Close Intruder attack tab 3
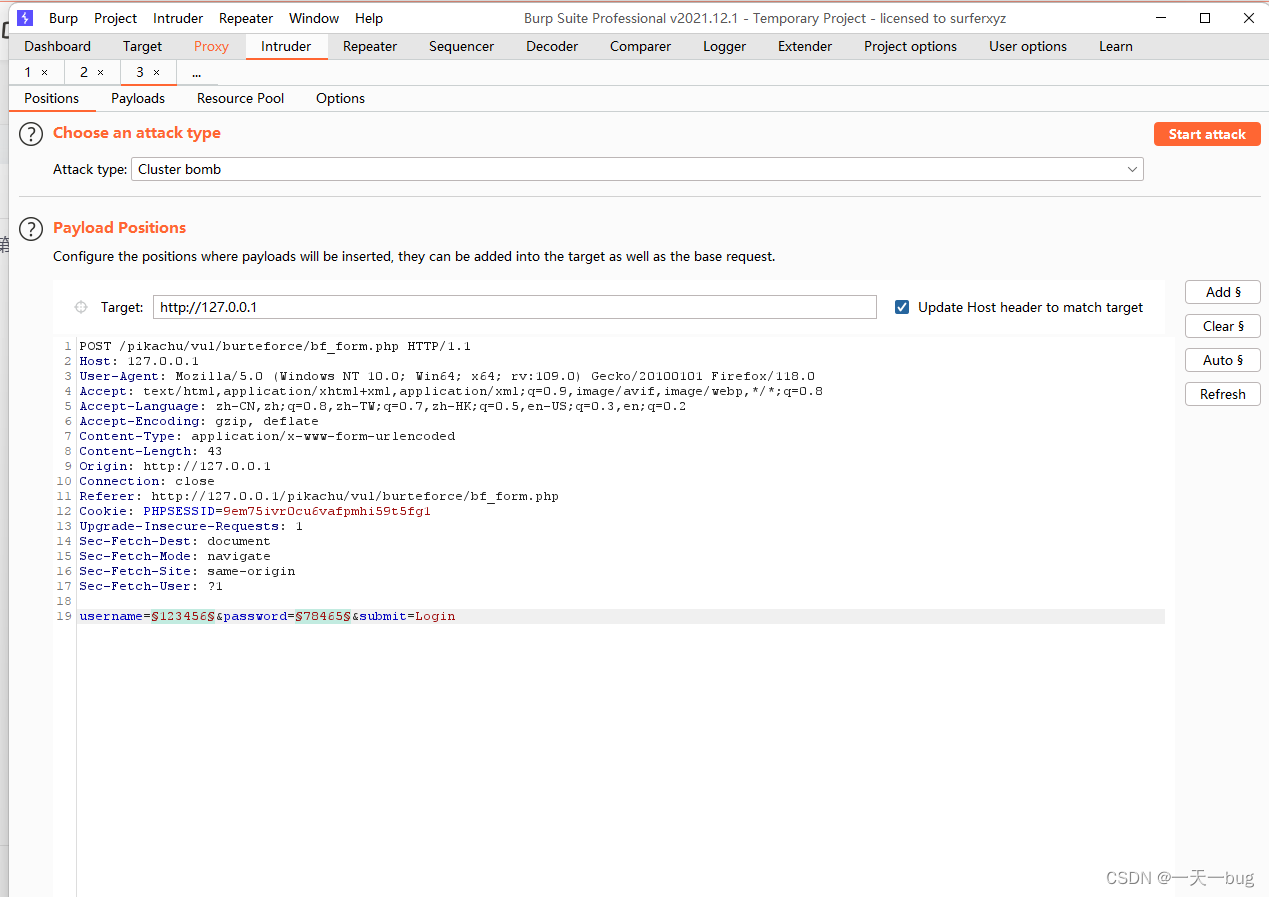The image size is (1269, 897). pyautogui.click(x=156, y=73)
